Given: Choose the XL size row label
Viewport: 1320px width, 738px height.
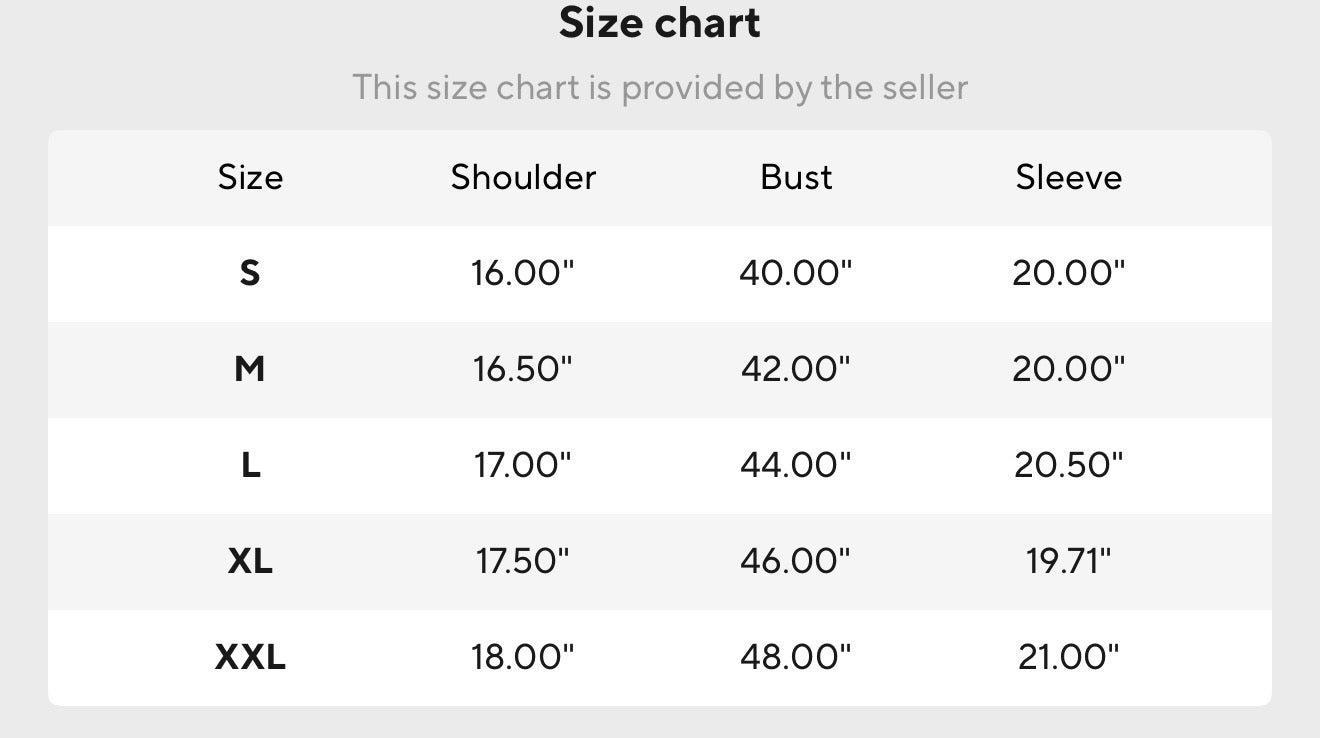Looking at the screenshot, I should click(250, 561).
